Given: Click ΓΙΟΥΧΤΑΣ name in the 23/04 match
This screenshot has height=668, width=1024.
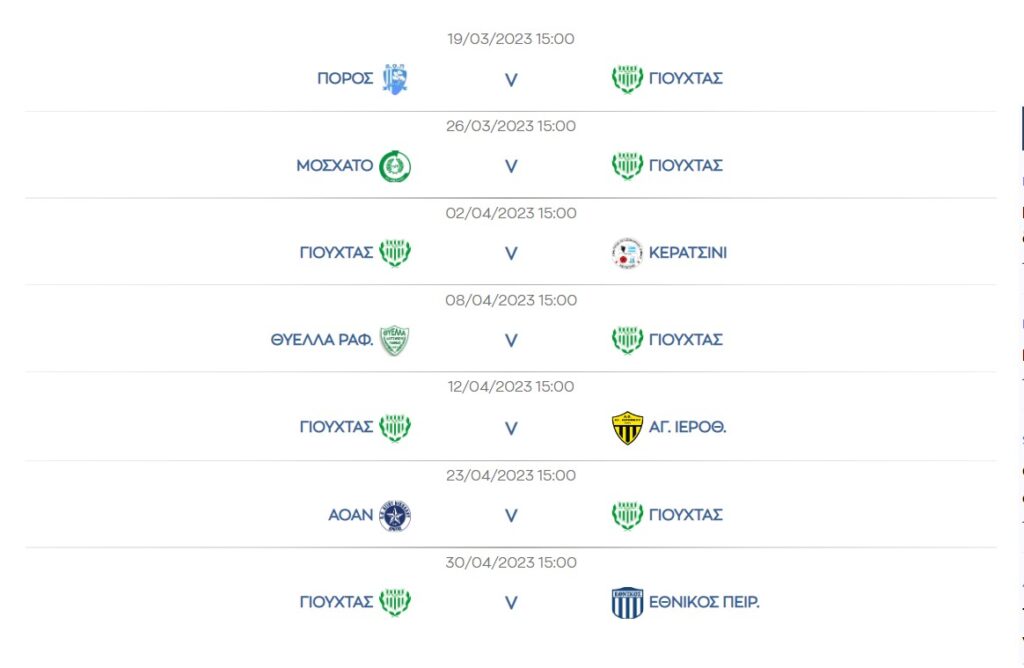Looking at the screenshot, I should pyautogui.click(x=686, y=515).
